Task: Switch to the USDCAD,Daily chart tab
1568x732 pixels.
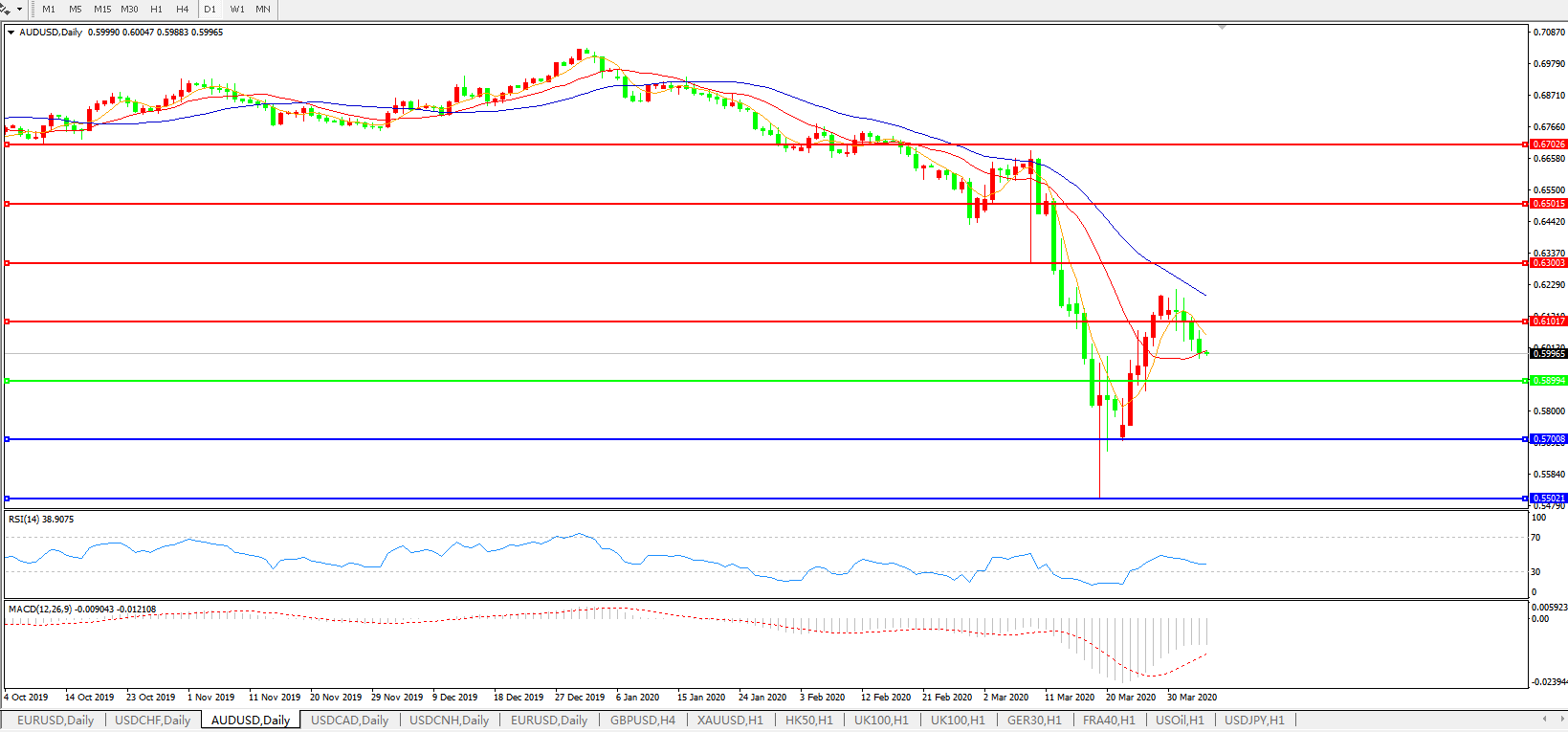Action: point(349,721)
